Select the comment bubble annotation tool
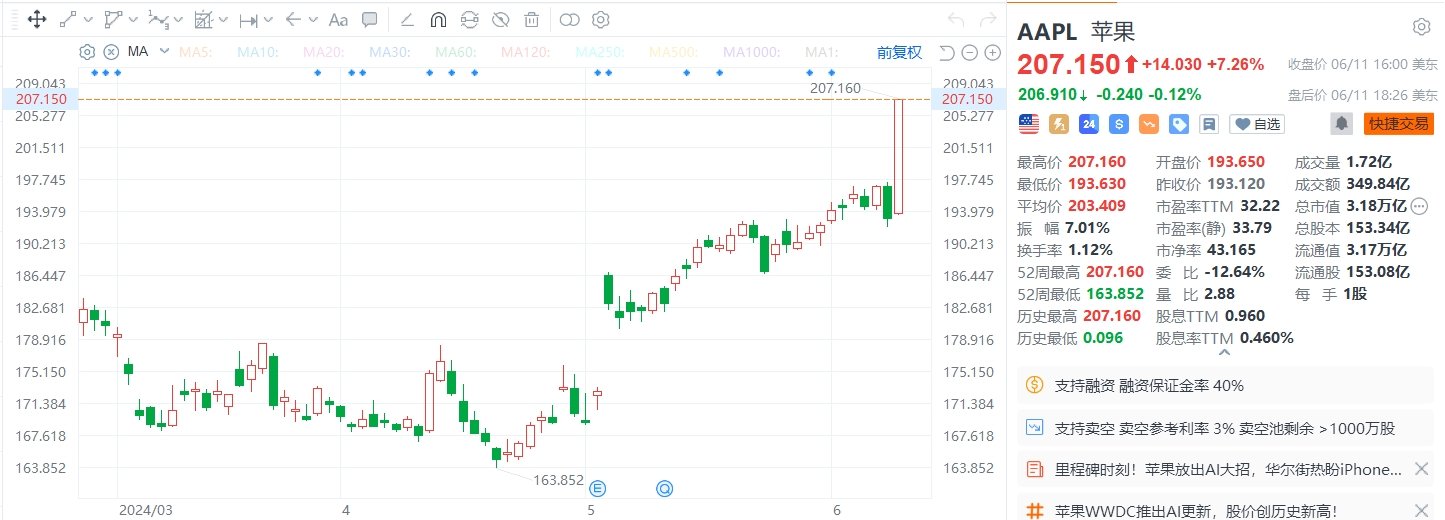Image resolution: width=1445 pixels, height=520 pixels. [x=369, y=19]
